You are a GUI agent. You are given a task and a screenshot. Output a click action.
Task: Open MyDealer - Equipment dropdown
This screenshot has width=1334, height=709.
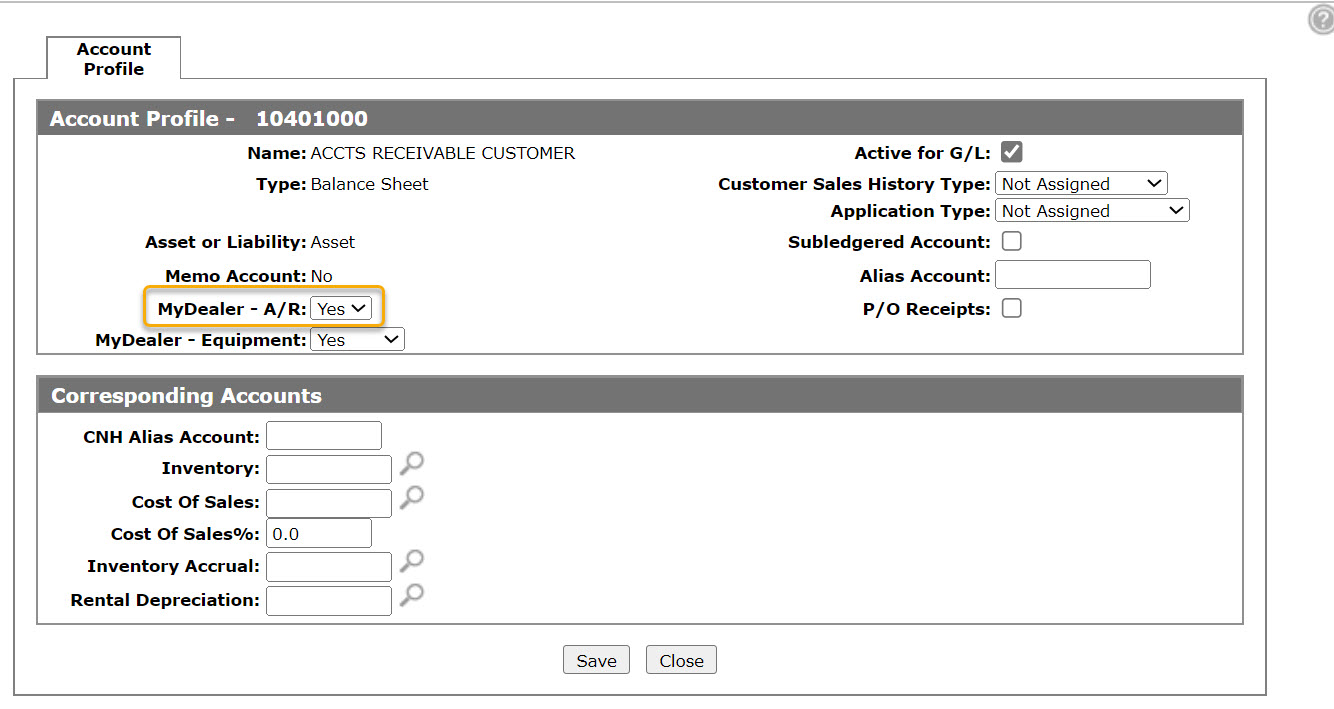point(358,340)
